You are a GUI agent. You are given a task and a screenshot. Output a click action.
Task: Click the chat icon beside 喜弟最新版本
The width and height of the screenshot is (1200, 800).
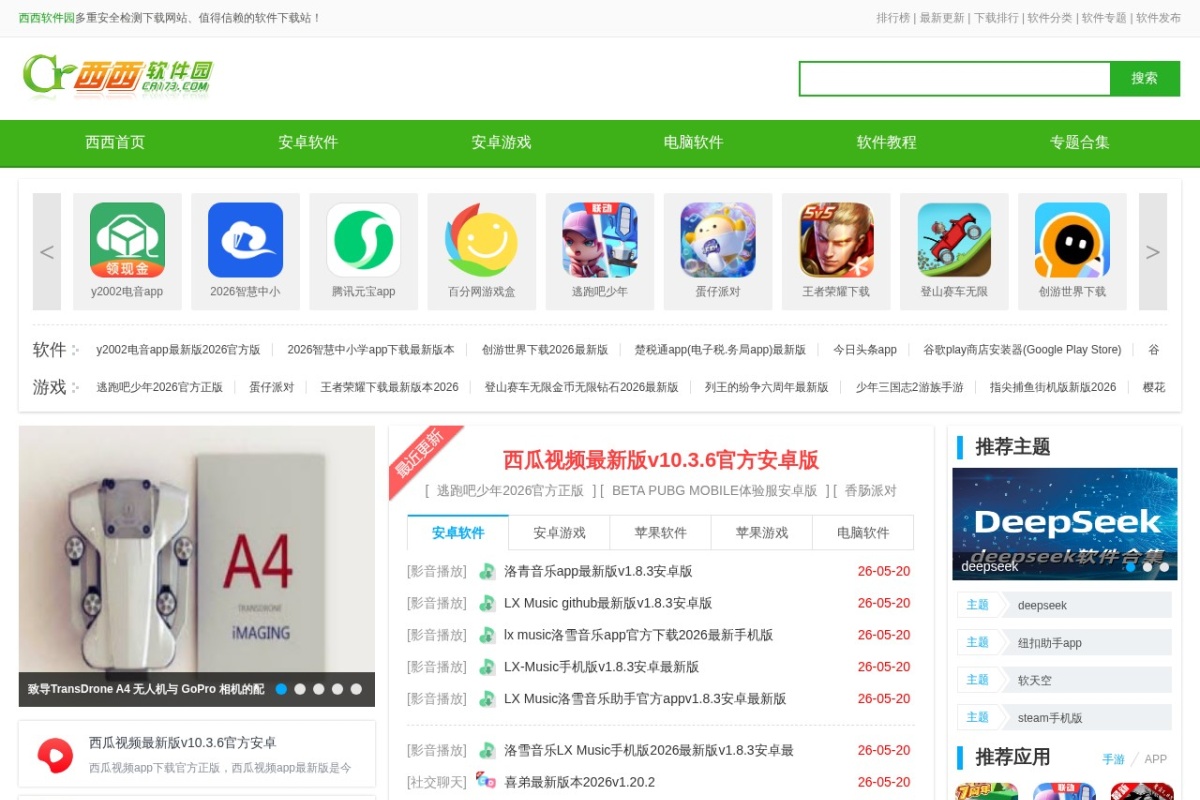tap(486, 781)
